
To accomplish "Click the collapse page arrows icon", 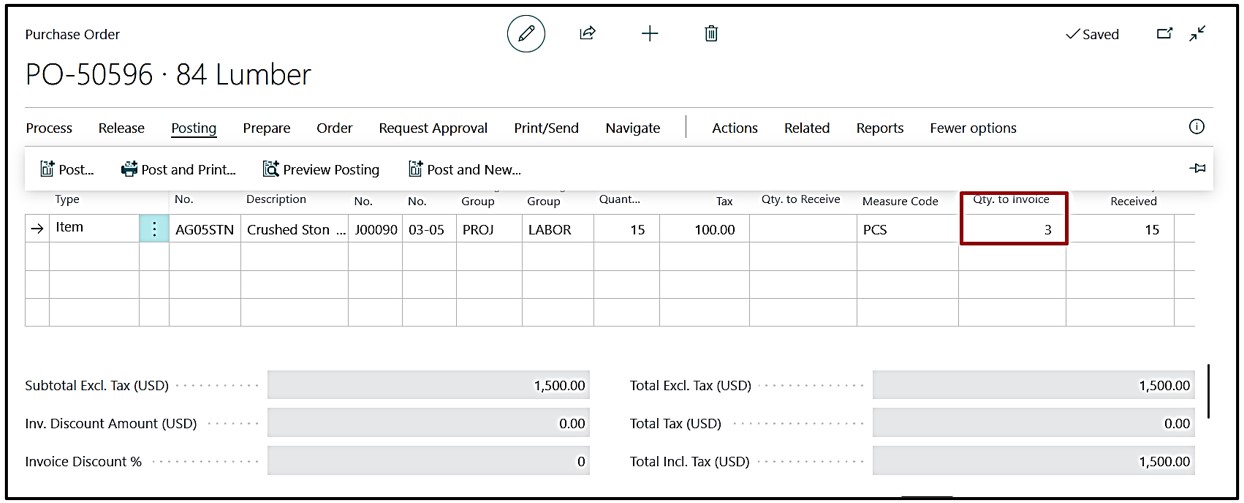I will point(1197,34).
